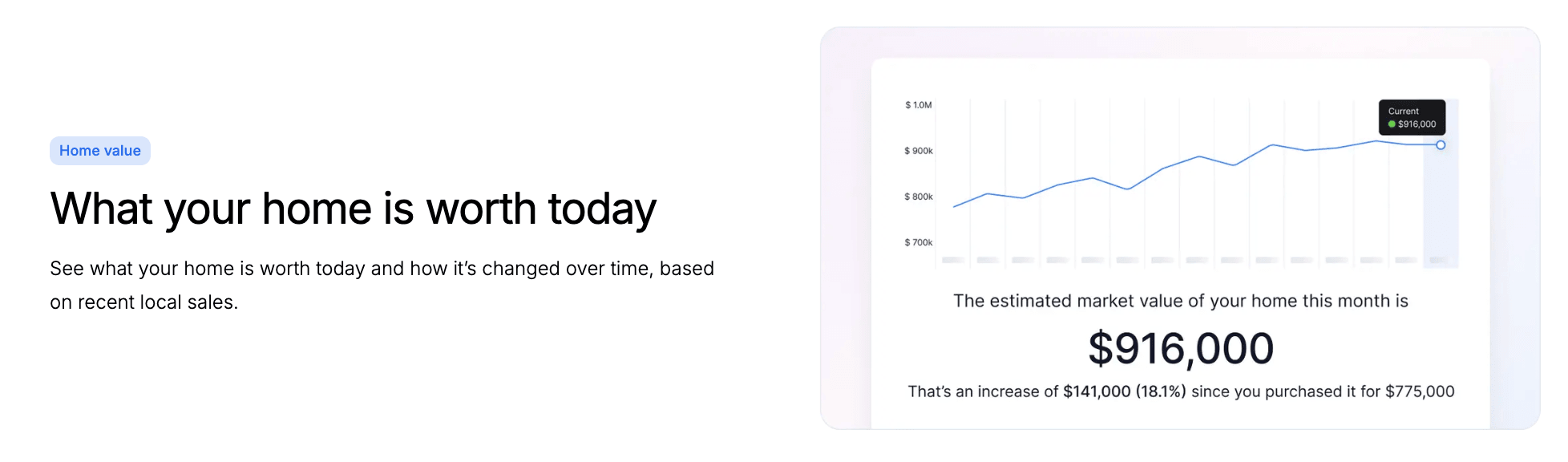The height and width of the screenshot is (462, 1568).
Task: Click the leftmost starting point of the chart line
Action: pos(954,207)
